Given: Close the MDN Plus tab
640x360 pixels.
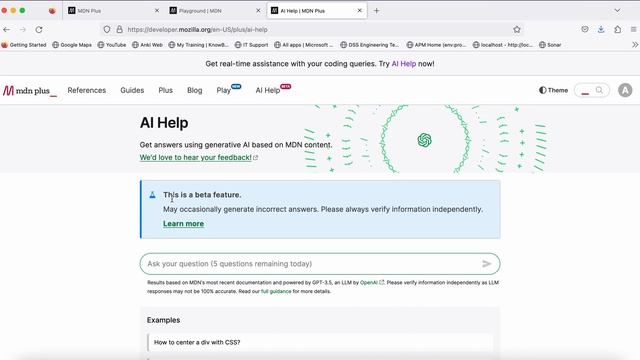Looking at the screenshot, I should tap(157, 11).
